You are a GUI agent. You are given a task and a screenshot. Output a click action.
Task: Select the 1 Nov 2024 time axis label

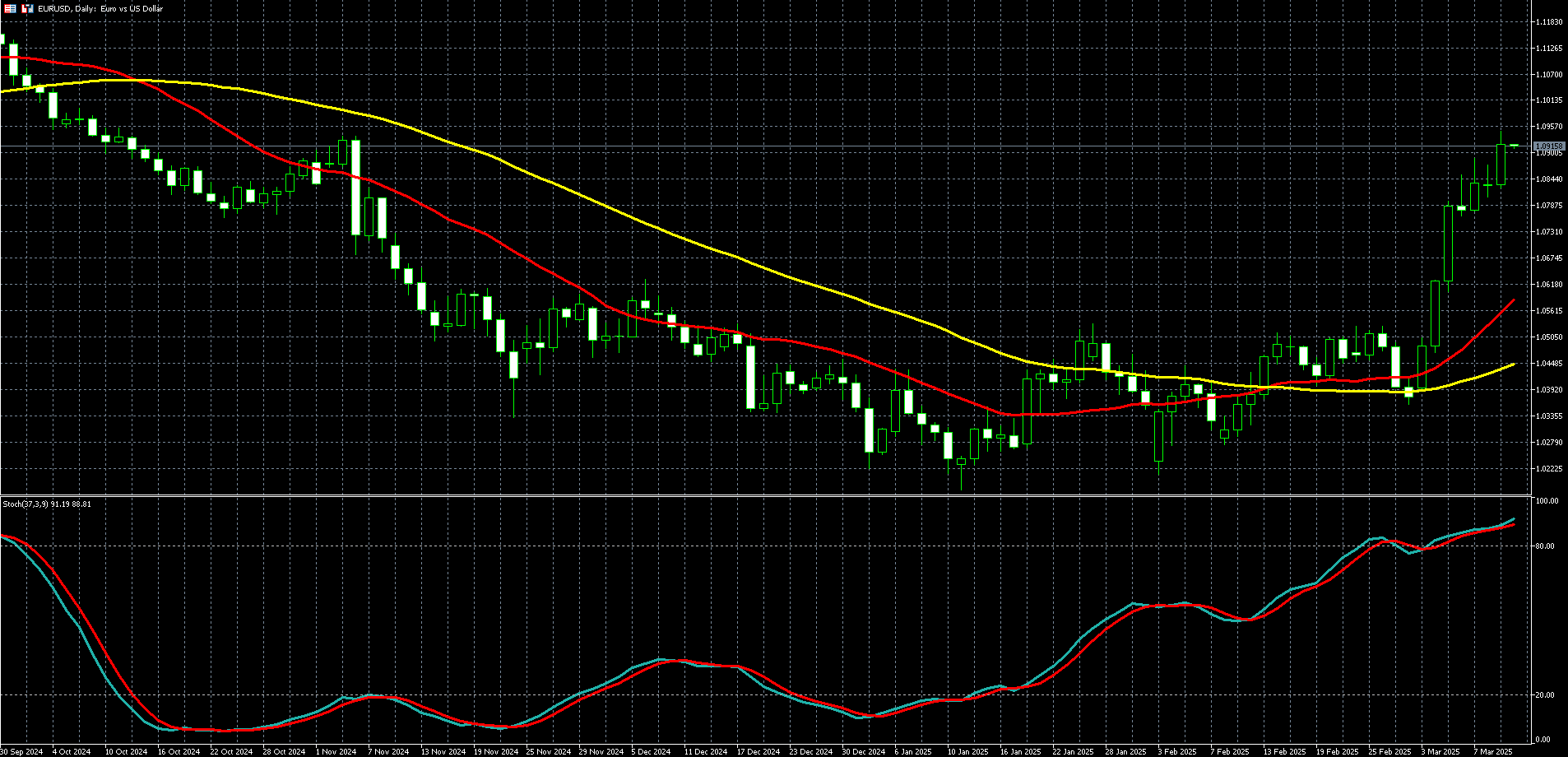pos(336,751)
